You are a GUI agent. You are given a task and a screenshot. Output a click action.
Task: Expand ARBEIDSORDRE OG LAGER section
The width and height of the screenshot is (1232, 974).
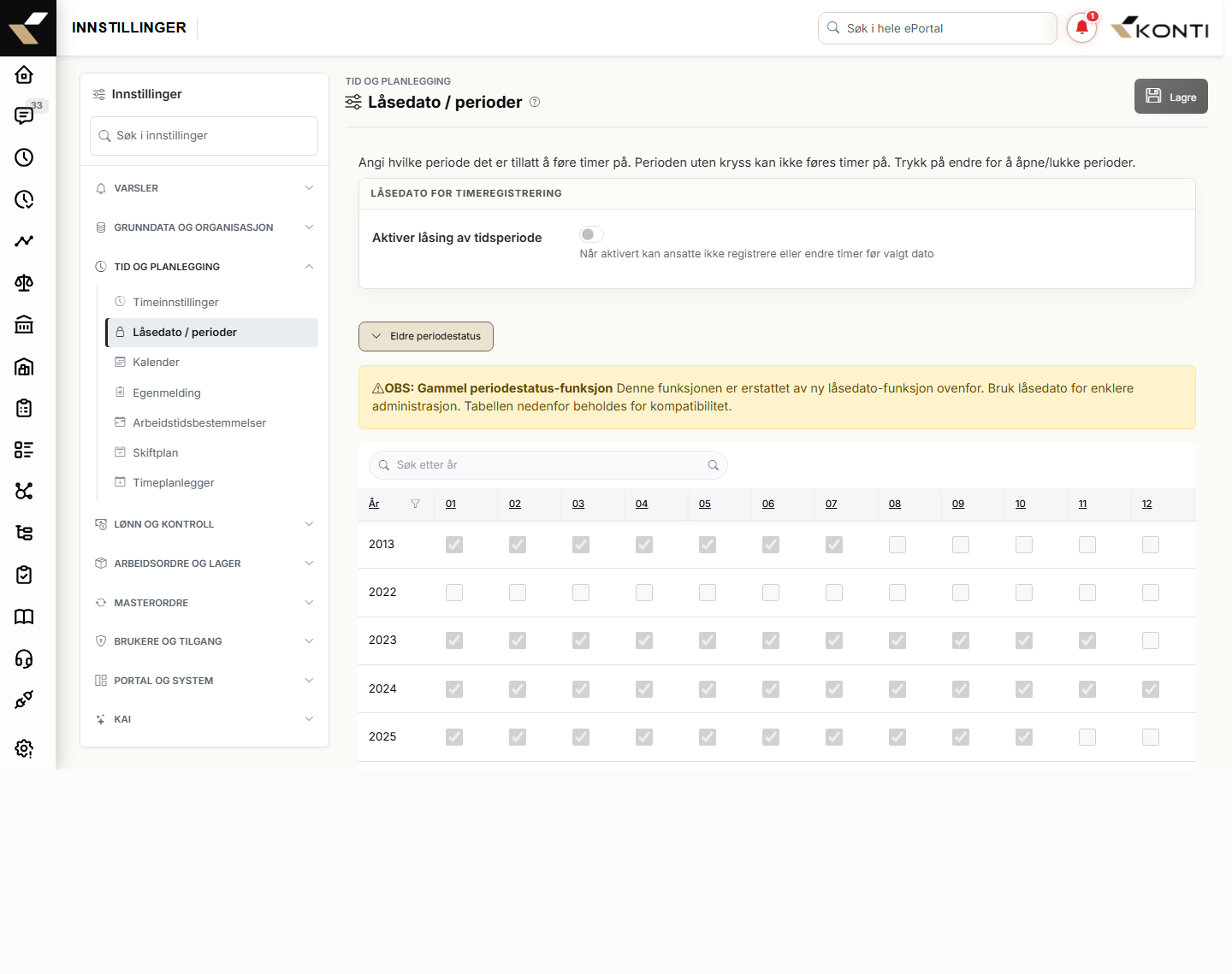pos(204,564)
